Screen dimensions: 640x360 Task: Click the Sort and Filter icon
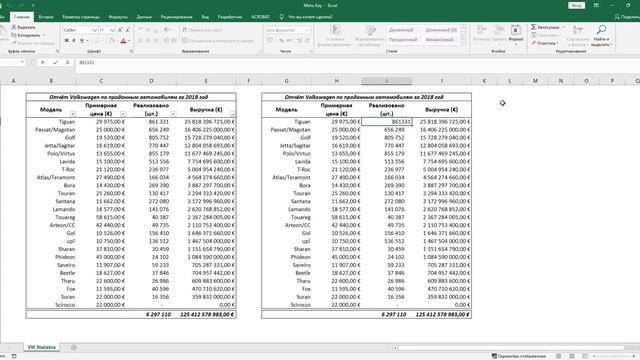(x=578, y=30)
